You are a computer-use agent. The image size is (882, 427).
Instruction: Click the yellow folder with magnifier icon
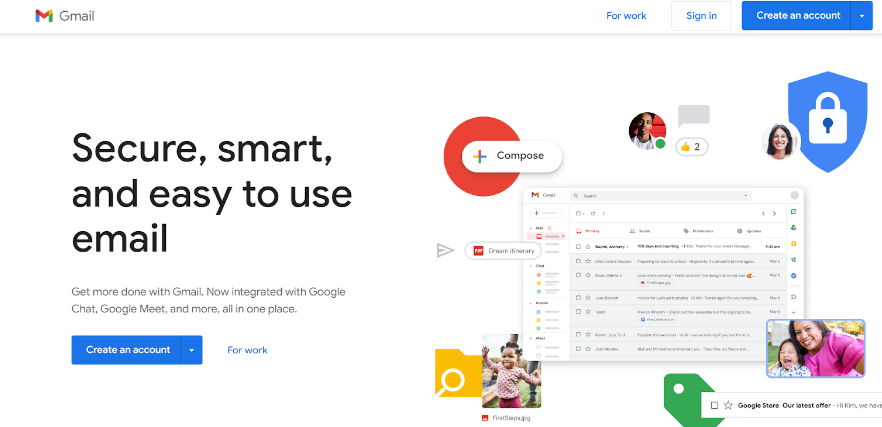[458, 373]
